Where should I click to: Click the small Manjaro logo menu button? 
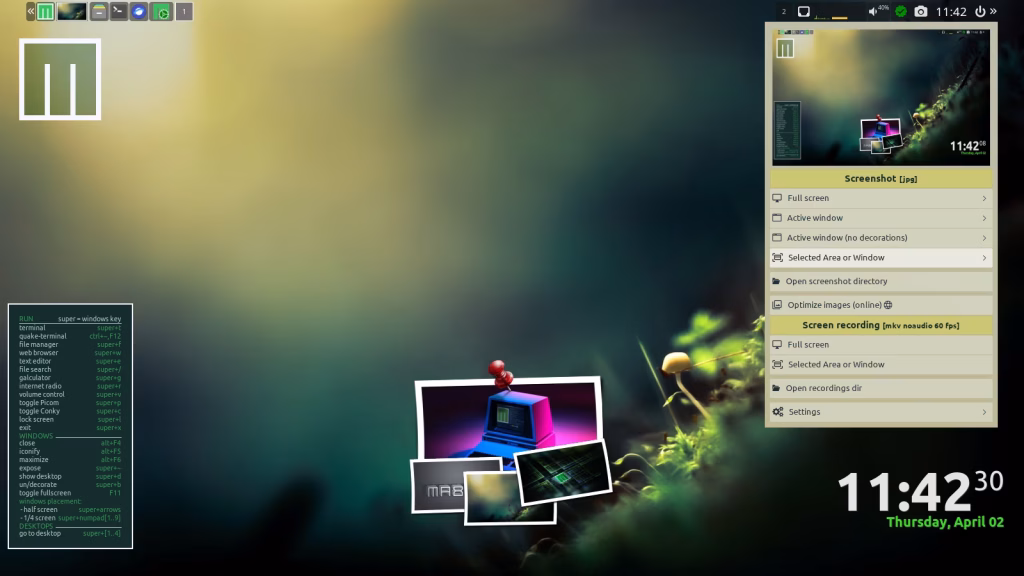[x=45, y=12]
